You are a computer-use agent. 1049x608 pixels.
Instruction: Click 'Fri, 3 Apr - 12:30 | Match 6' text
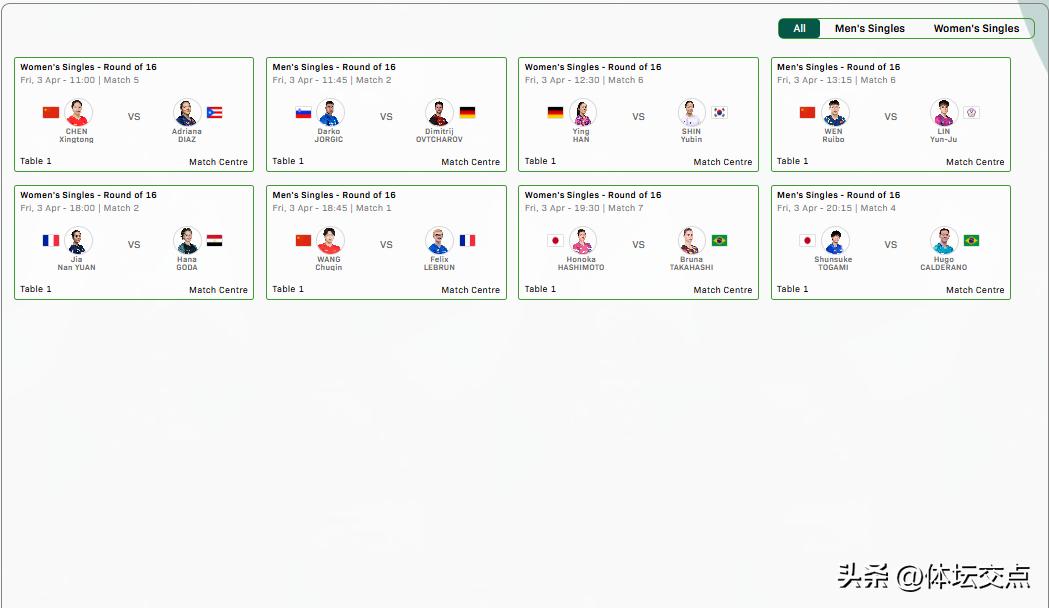pos(584,80)
